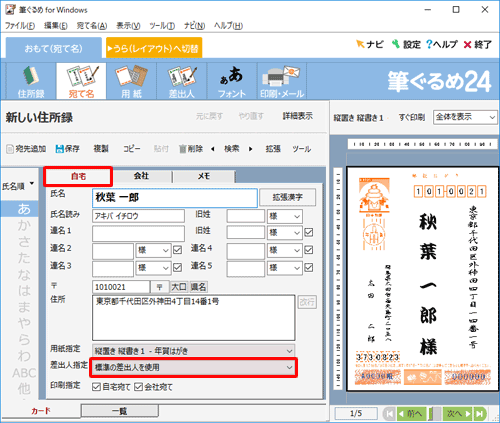Screen dimensions: 500x423
Task: Delete the record with 削除
Action: click(191, 149)
